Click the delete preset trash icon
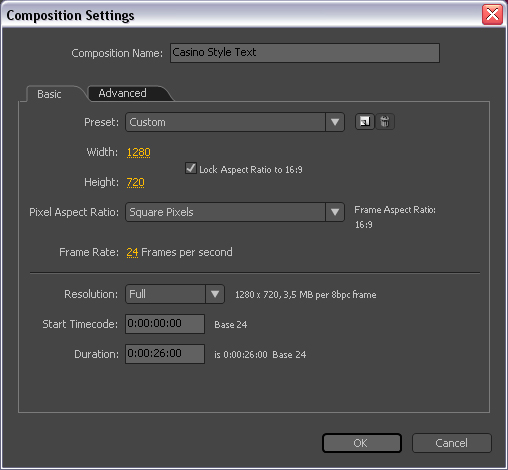The height and width of the screenshot is (470, 508). tap(385, 122)
